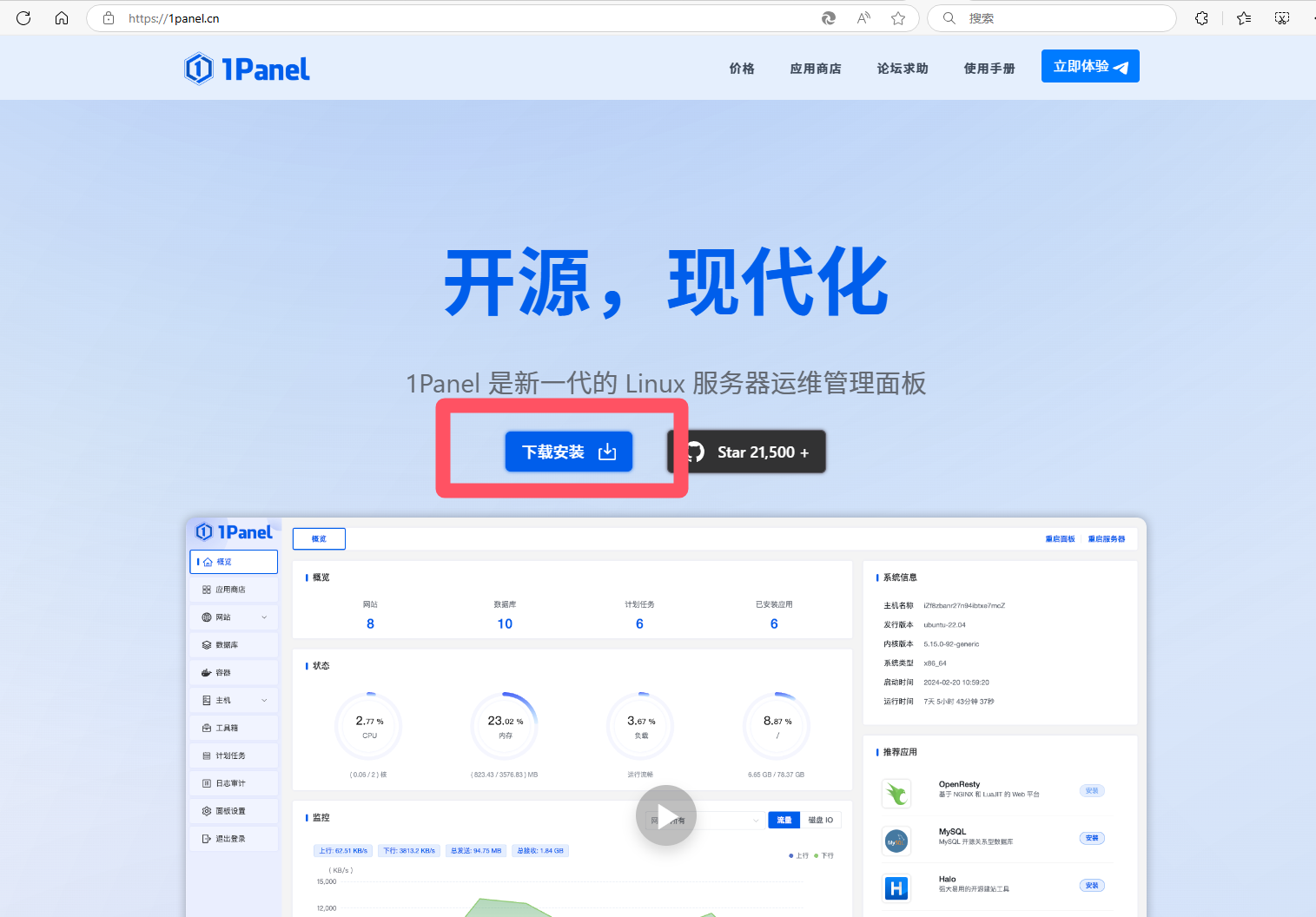This screenshot has height=917, width=1316.
Task: Click the 下行: 3813.2 KB/s tag
Action: click(x=409, y=851)
